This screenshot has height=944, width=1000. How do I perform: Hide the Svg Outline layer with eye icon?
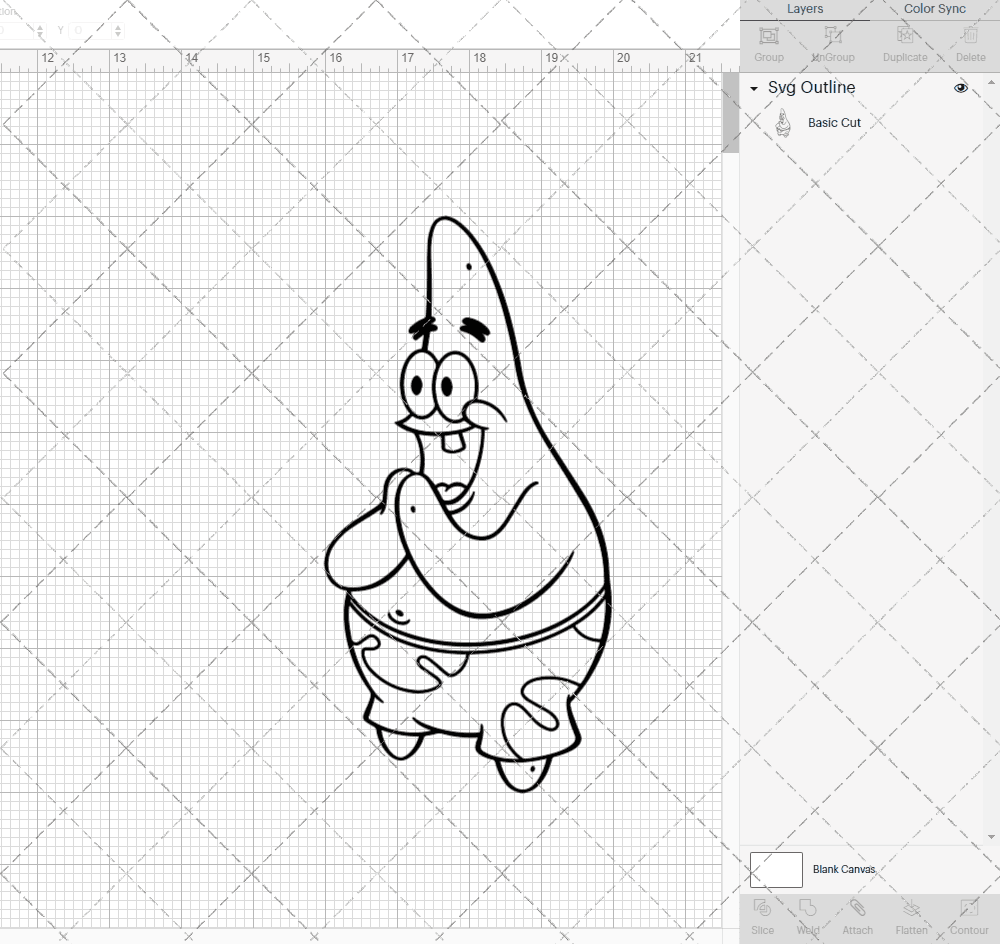pos(960,88)
